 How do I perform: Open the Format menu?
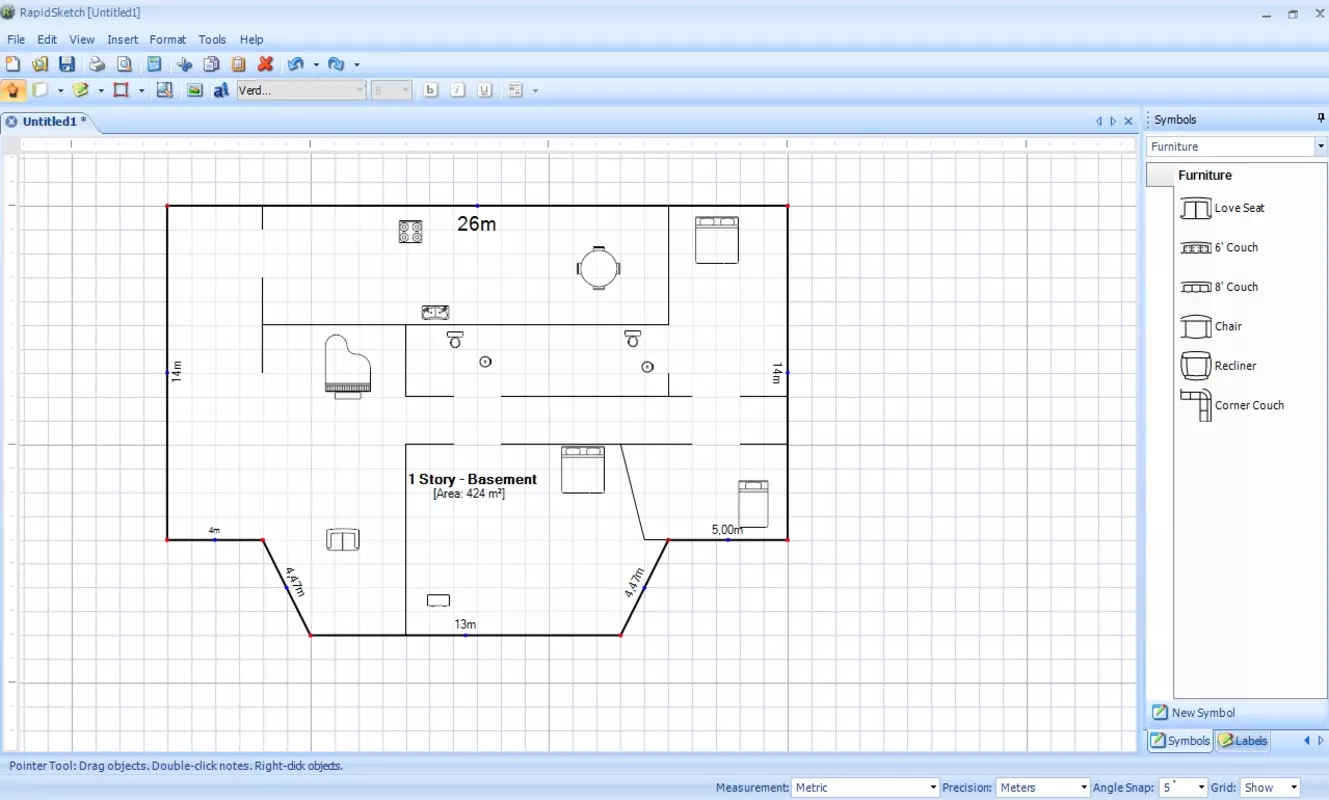point(168,40)
